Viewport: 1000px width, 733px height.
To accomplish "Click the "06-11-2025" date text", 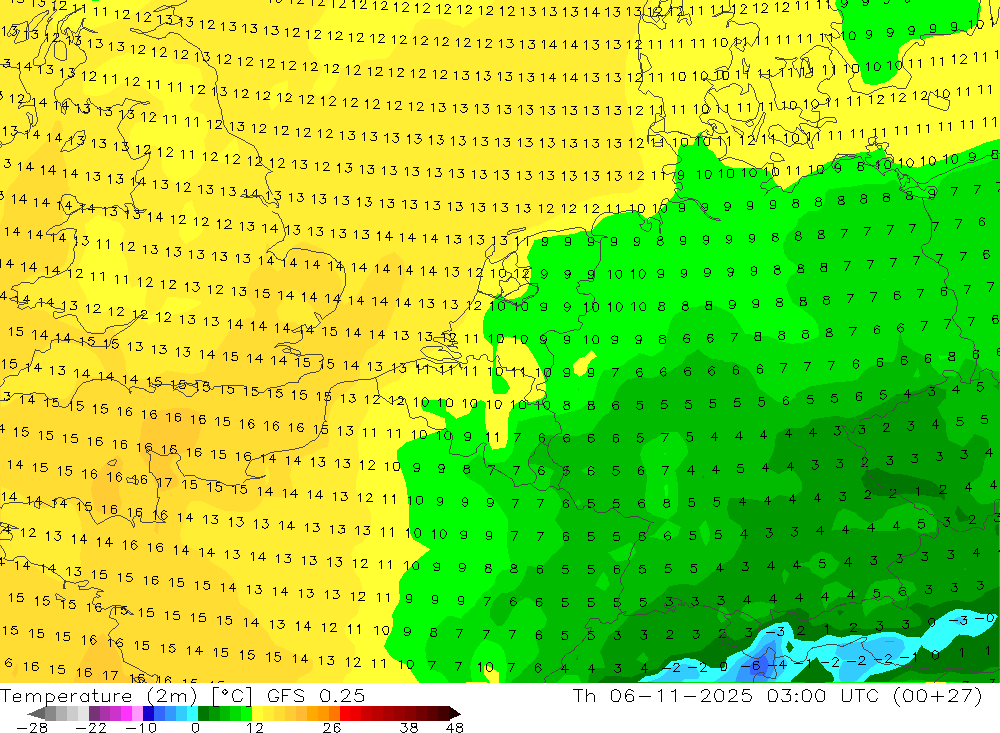I will coord(682,695).
